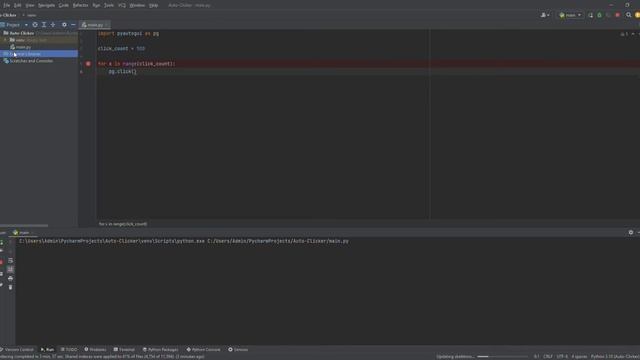Open TODO tool window
Screen dimensions: 640x360
click(69, 349)
